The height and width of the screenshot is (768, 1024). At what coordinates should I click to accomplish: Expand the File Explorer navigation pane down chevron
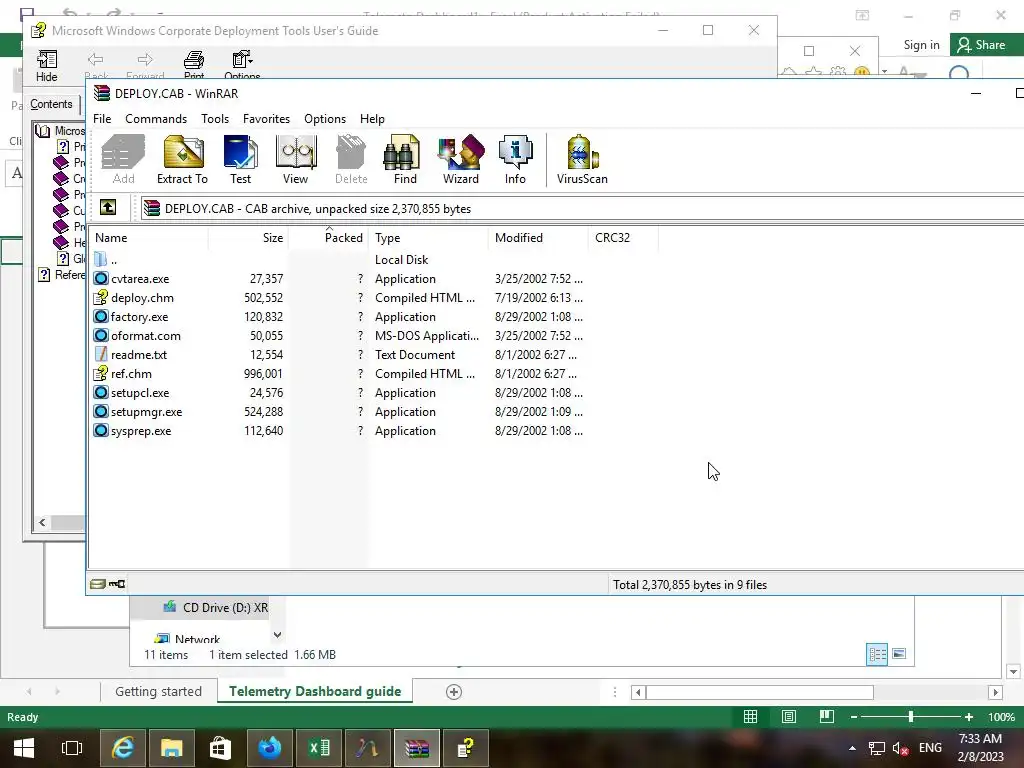[x=278, y=635]
